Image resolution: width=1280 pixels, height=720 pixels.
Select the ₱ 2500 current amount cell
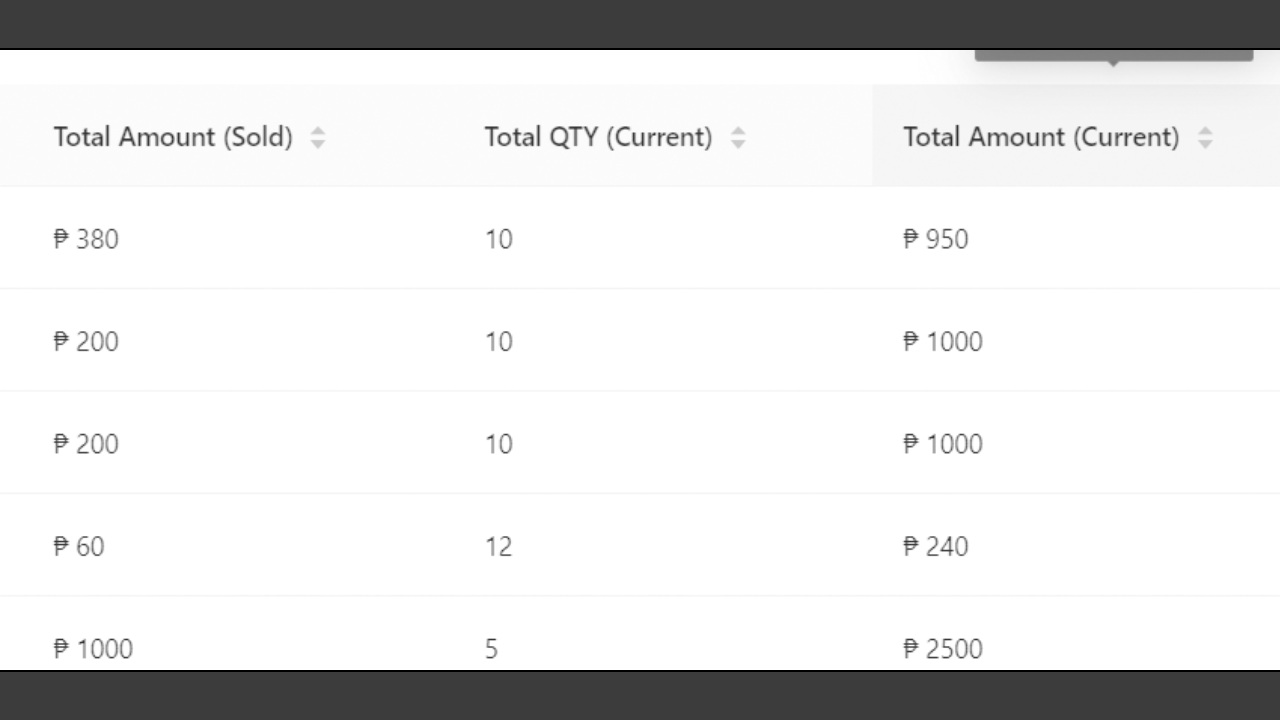[943, 649]
